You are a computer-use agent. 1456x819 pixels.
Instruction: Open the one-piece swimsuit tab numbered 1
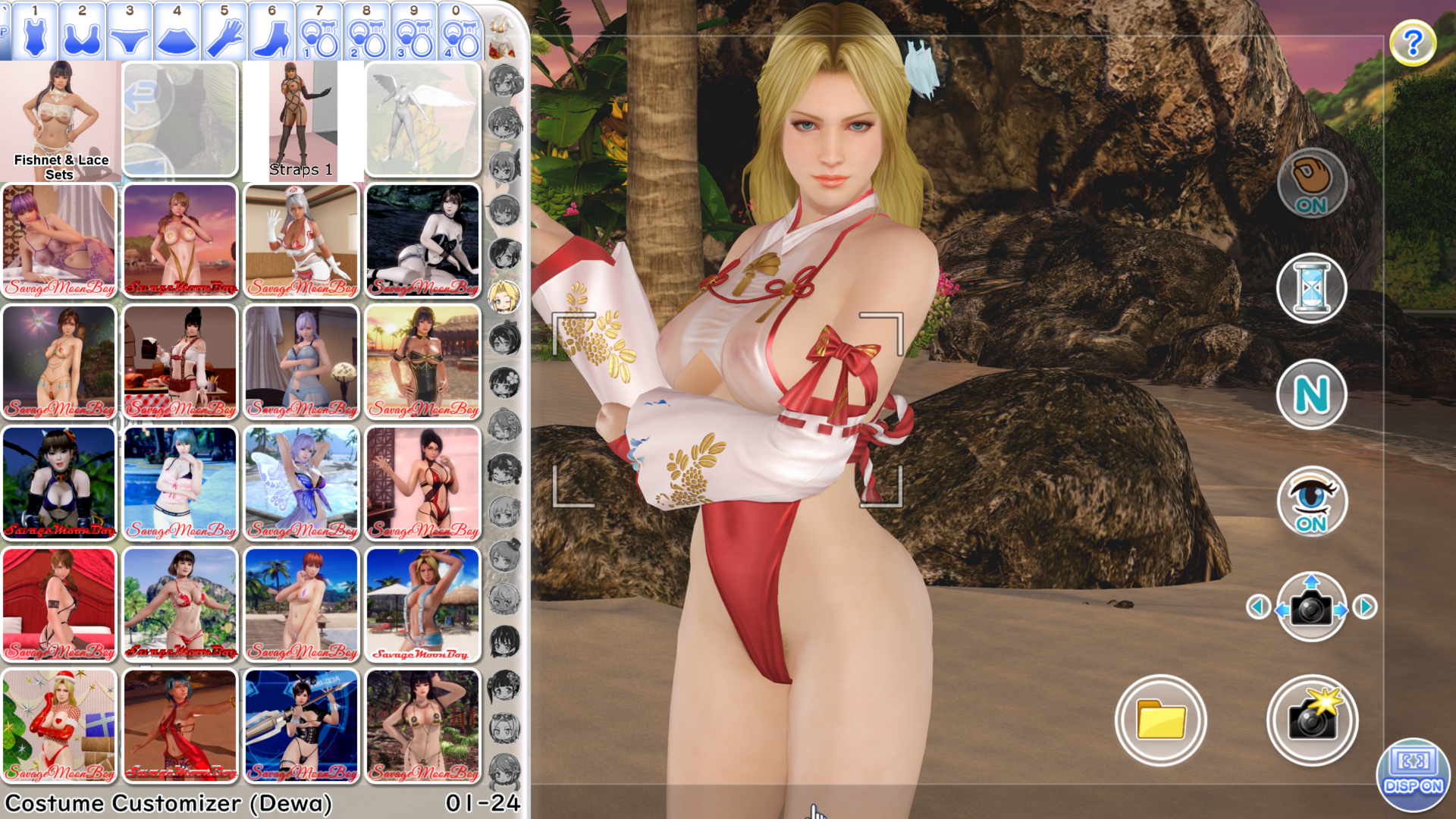pyautogui.click(x=35, y=32)
